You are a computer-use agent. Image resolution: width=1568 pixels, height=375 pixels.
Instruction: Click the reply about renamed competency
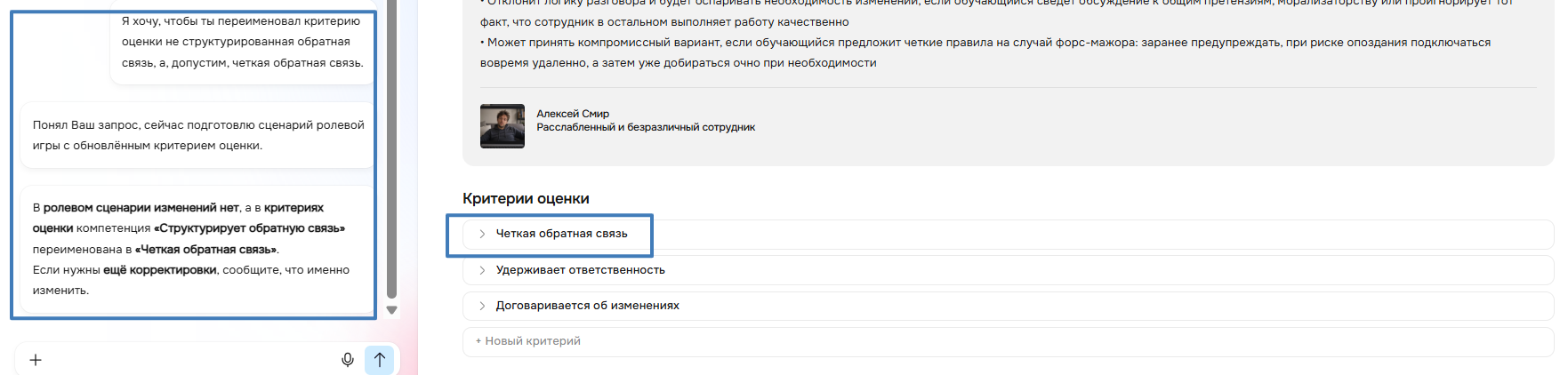point(197,249)
